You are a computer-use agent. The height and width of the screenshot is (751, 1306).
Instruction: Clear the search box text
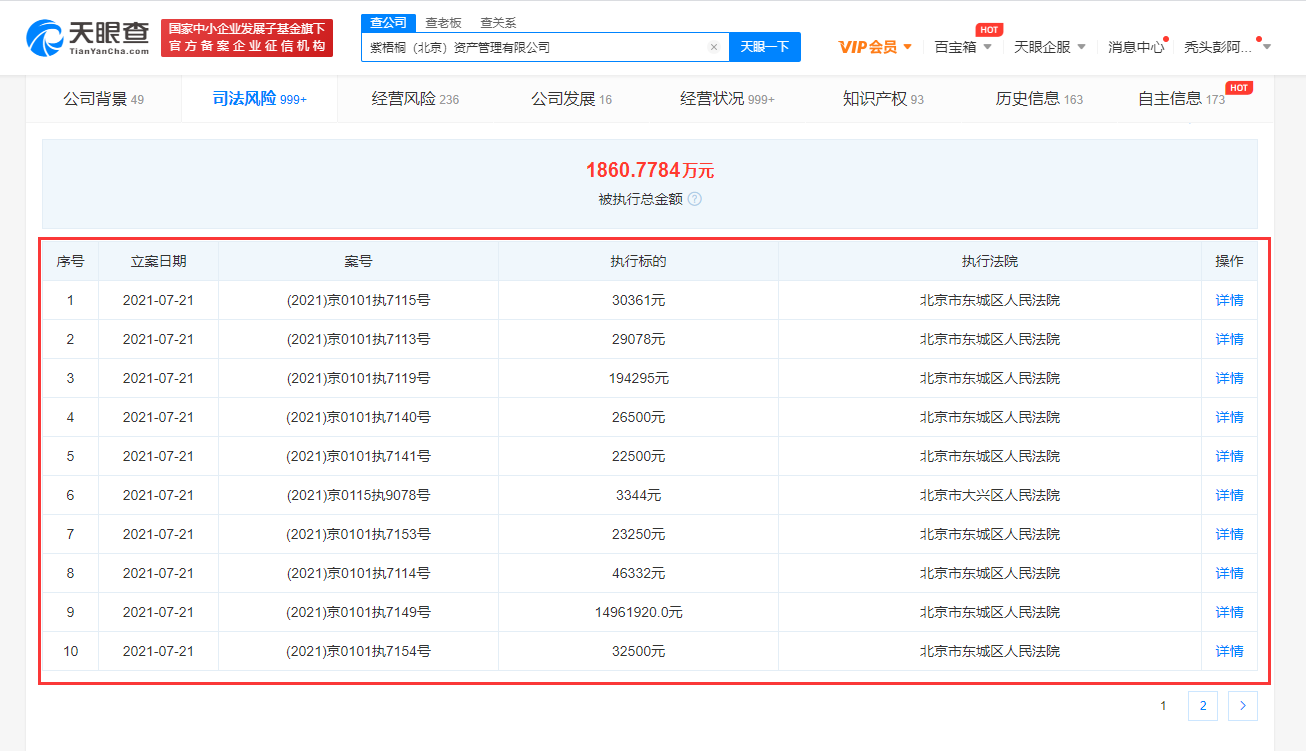click(x=714, y=47)
